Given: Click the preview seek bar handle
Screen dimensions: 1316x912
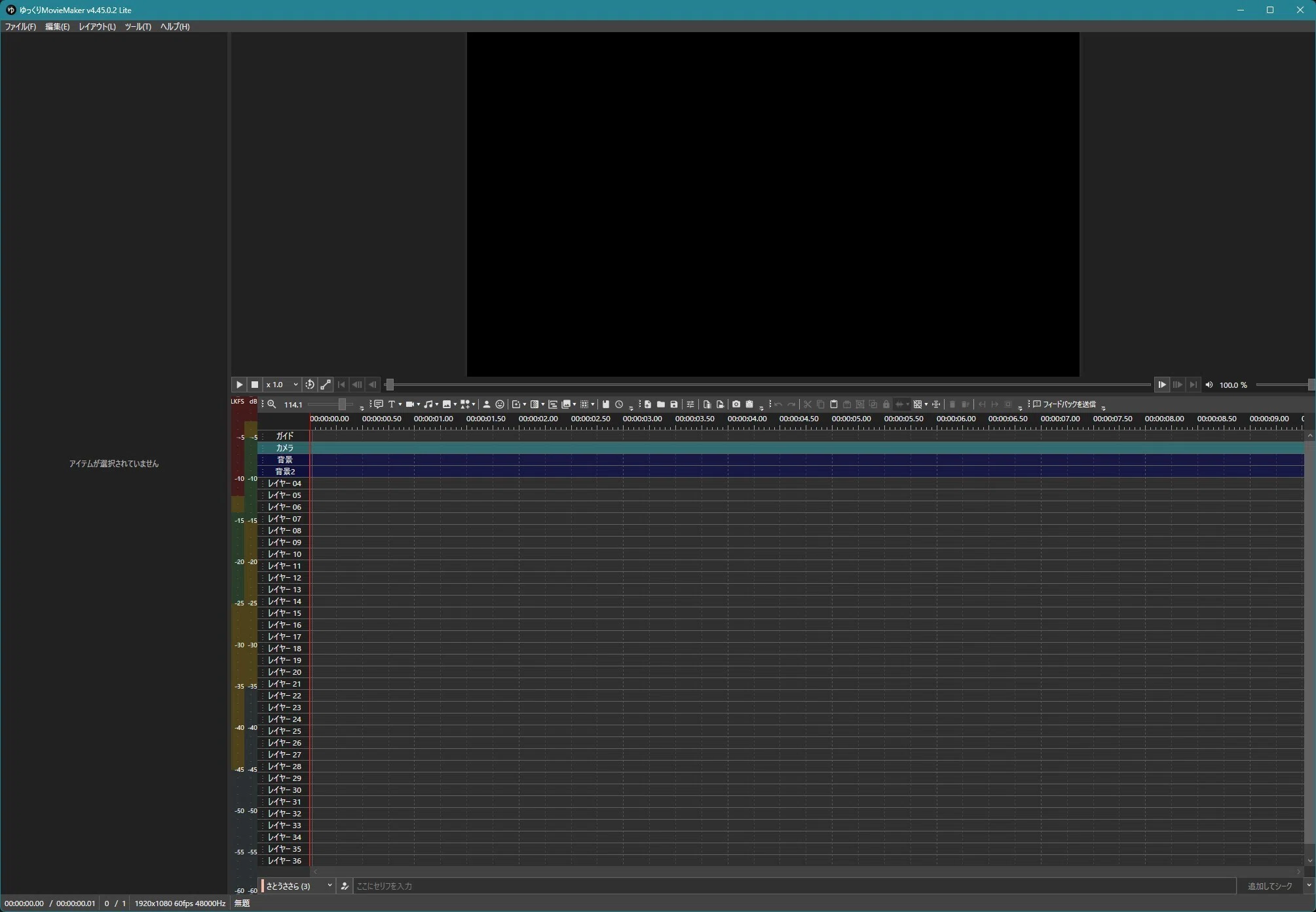Looking at the screenshot, I should pyautogui.click(x=390, y=385).
